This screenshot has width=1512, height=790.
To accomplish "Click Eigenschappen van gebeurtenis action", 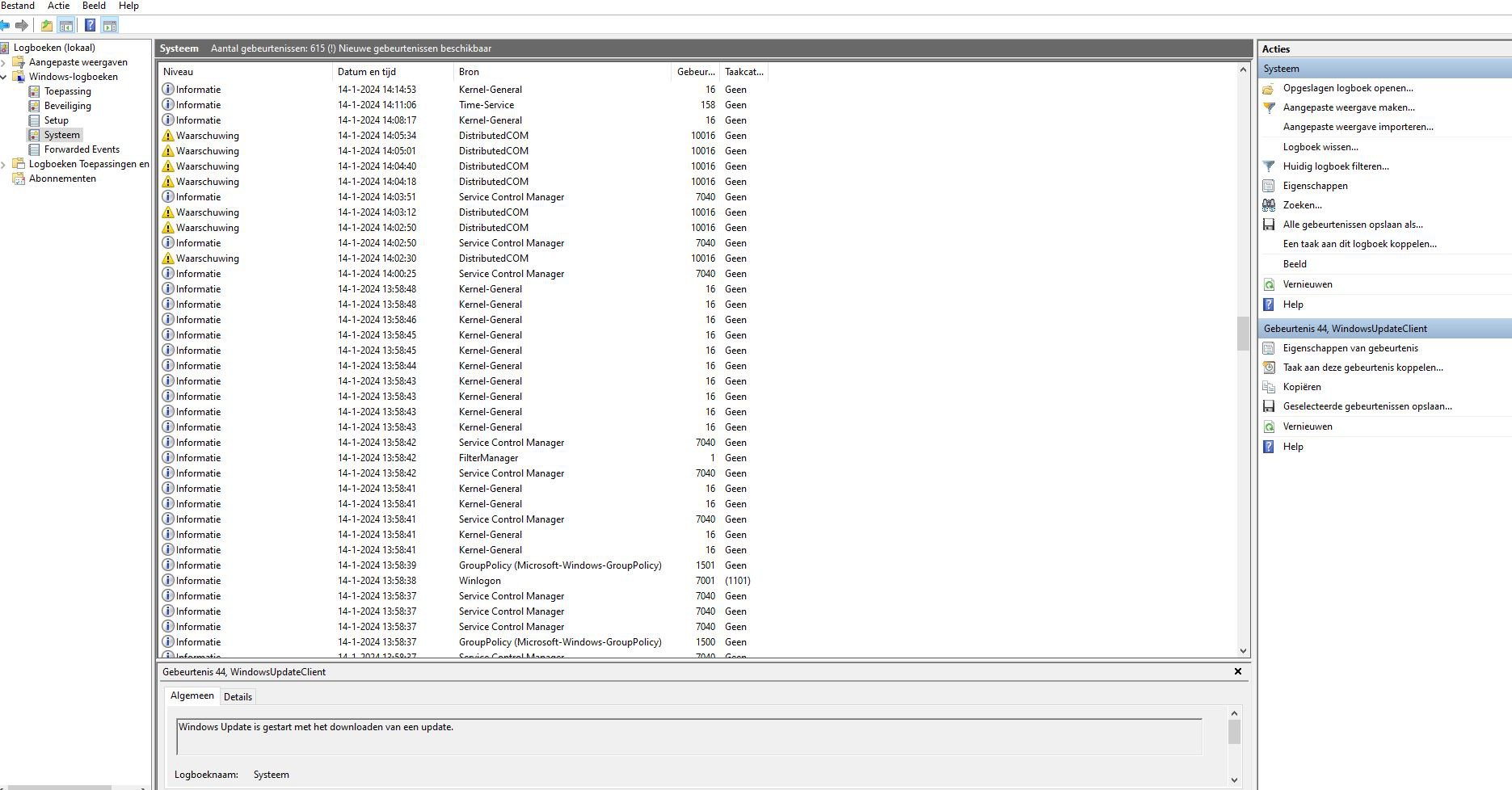I will (1350, 348).
